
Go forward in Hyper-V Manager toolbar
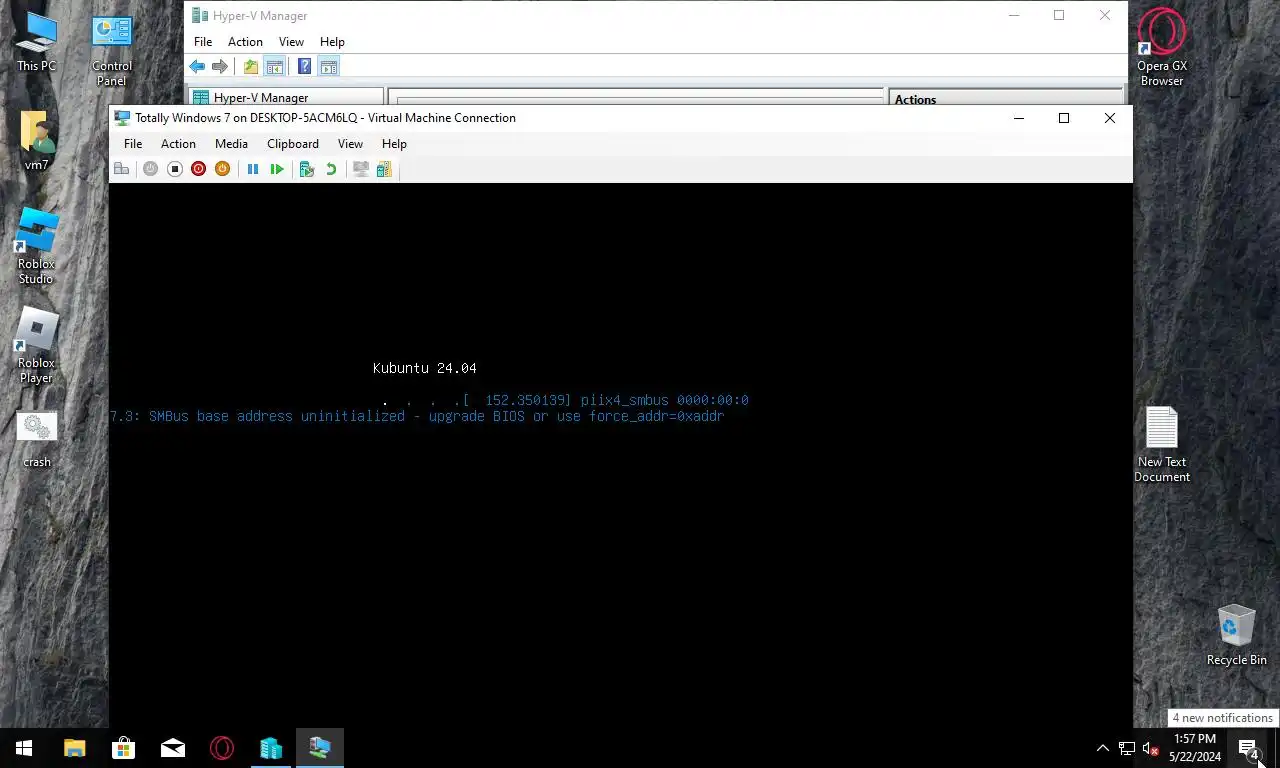pos(220,67)
